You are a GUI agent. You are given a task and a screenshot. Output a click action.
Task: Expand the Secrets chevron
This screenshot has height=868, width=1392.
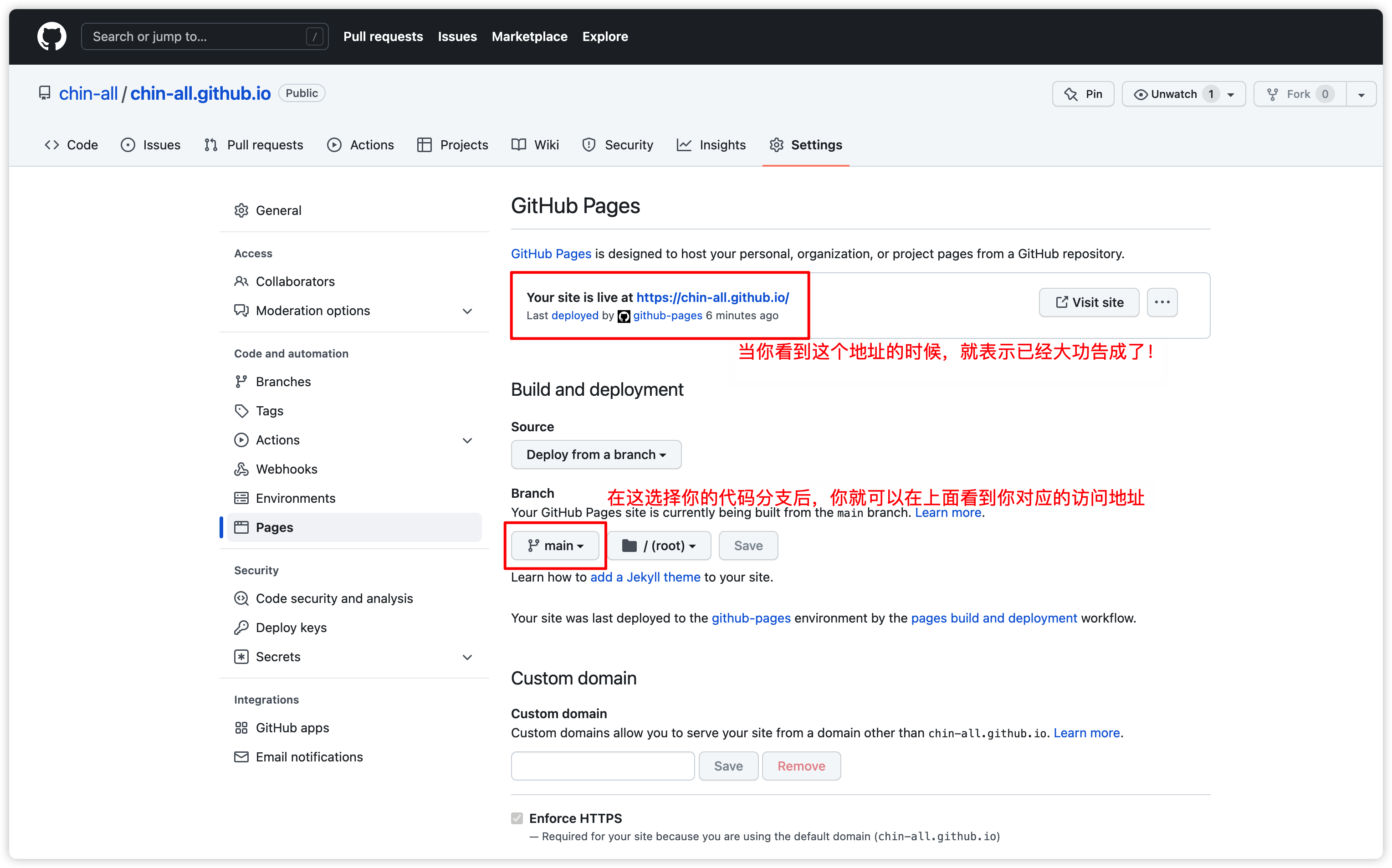coord(467,657)
